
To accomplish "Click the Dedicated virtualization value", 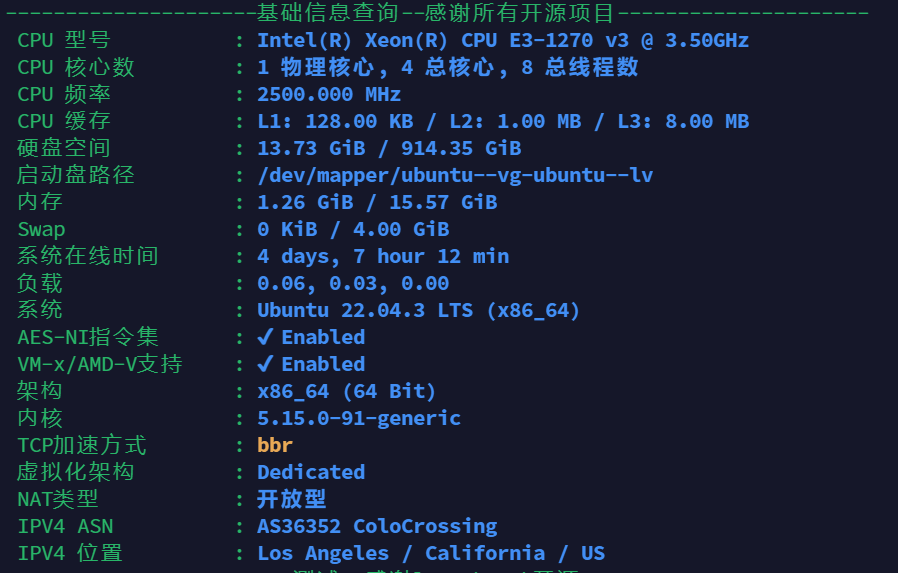I will coord(311,472).
